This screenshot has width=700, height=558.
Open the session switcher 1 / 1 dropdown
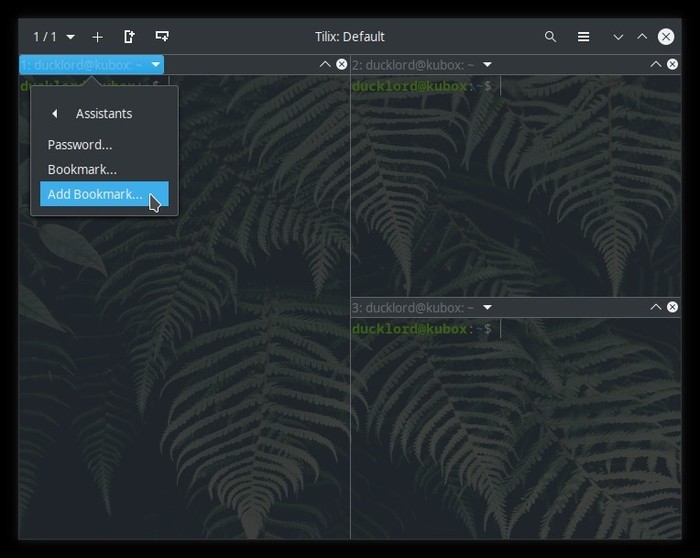point(54,37)
